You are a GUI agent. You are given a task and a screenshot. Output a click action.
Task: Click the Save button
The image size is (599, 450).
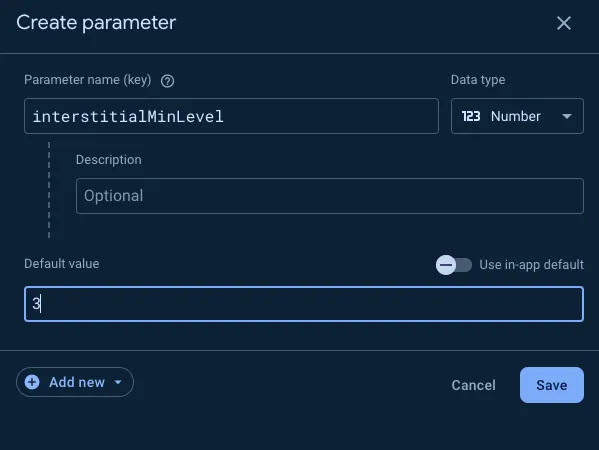tap(552, 385)
